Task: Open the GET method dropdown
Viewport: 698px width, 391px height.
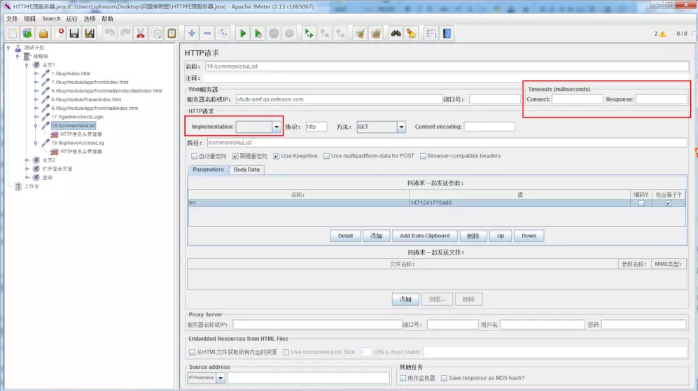Action: pyautogui.click(x=401, y=127)
